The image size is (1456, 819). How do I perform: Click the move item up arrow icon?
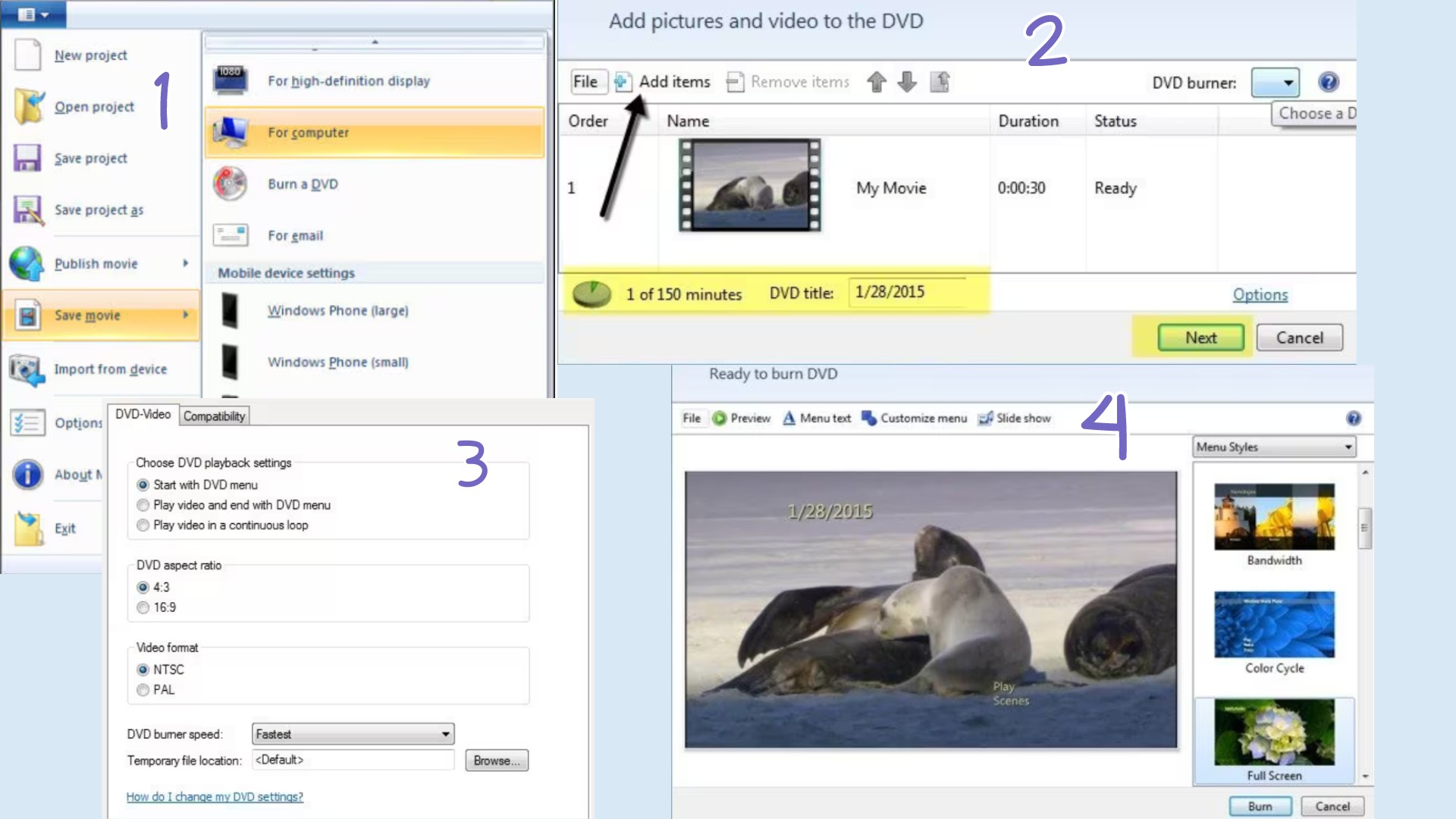coord(876,81)
